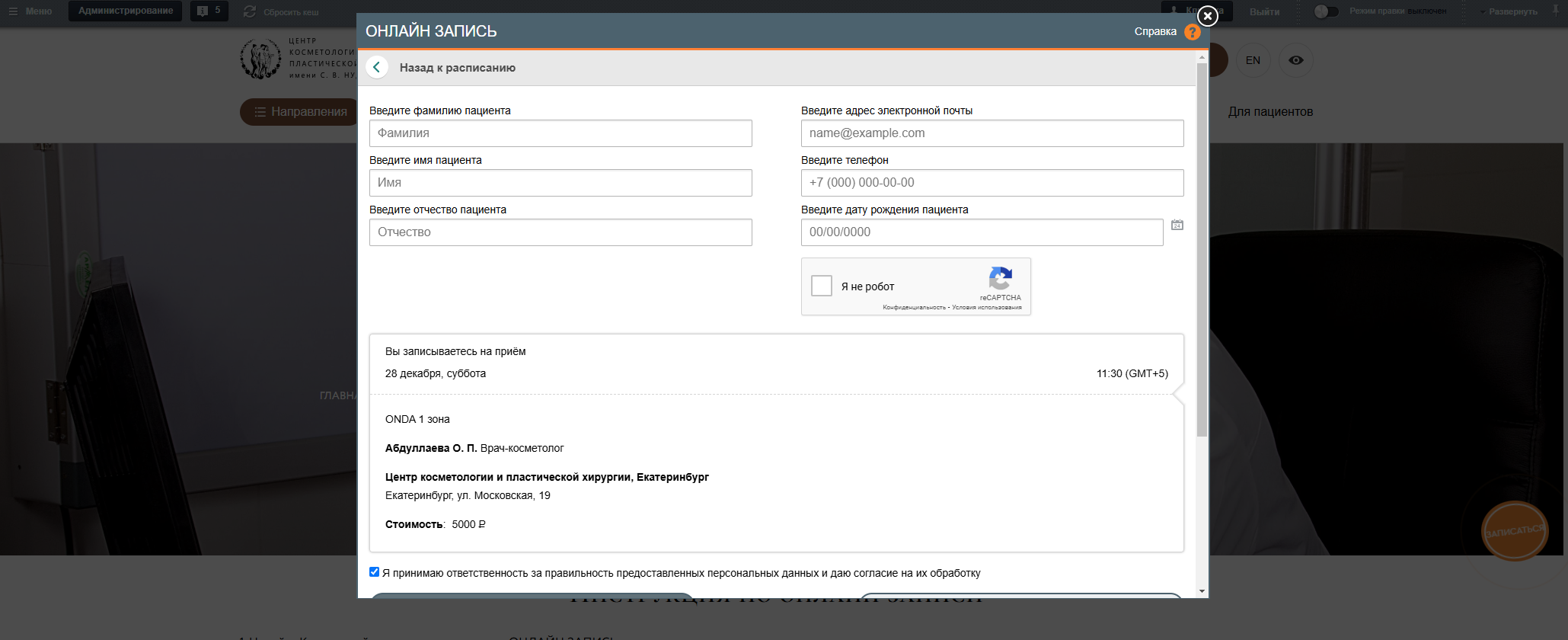Image resolution: width=1568 pixels, height=640 pixels.
Task: Go back using the arrow next to Назад к расписанию
Action: coord(377,67)
